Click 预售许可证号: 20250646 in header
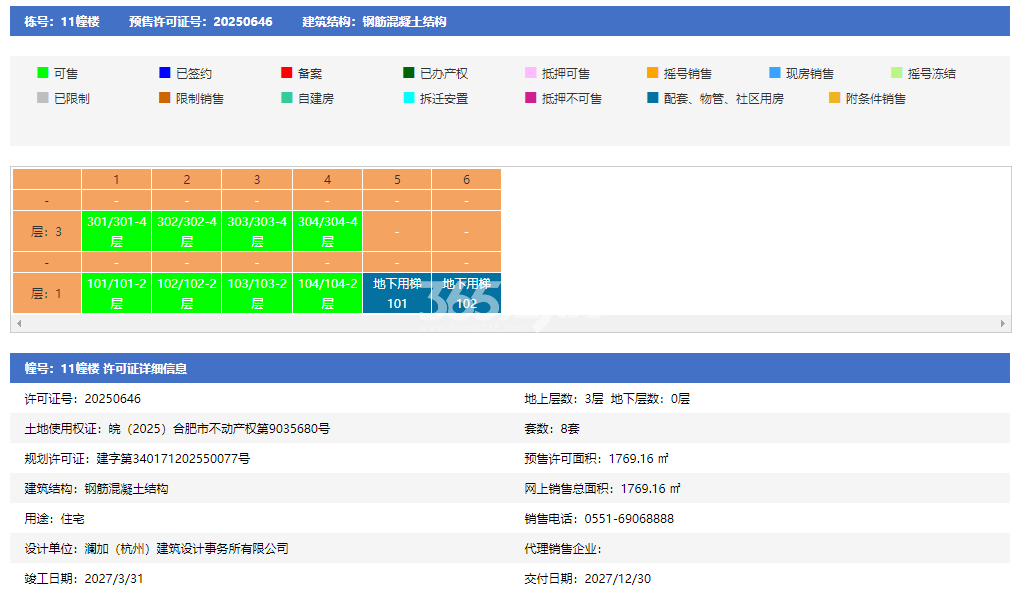Screen dimensions: 1020x613 (200, 21)
